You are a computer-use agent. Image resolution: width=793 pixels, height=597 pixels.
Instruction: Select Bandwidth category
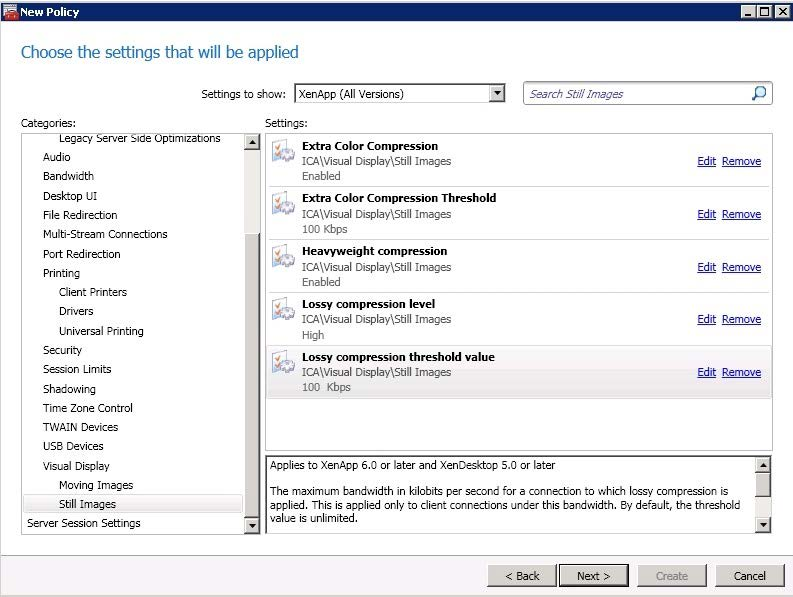pyautogui.click(x=68, y=176)
